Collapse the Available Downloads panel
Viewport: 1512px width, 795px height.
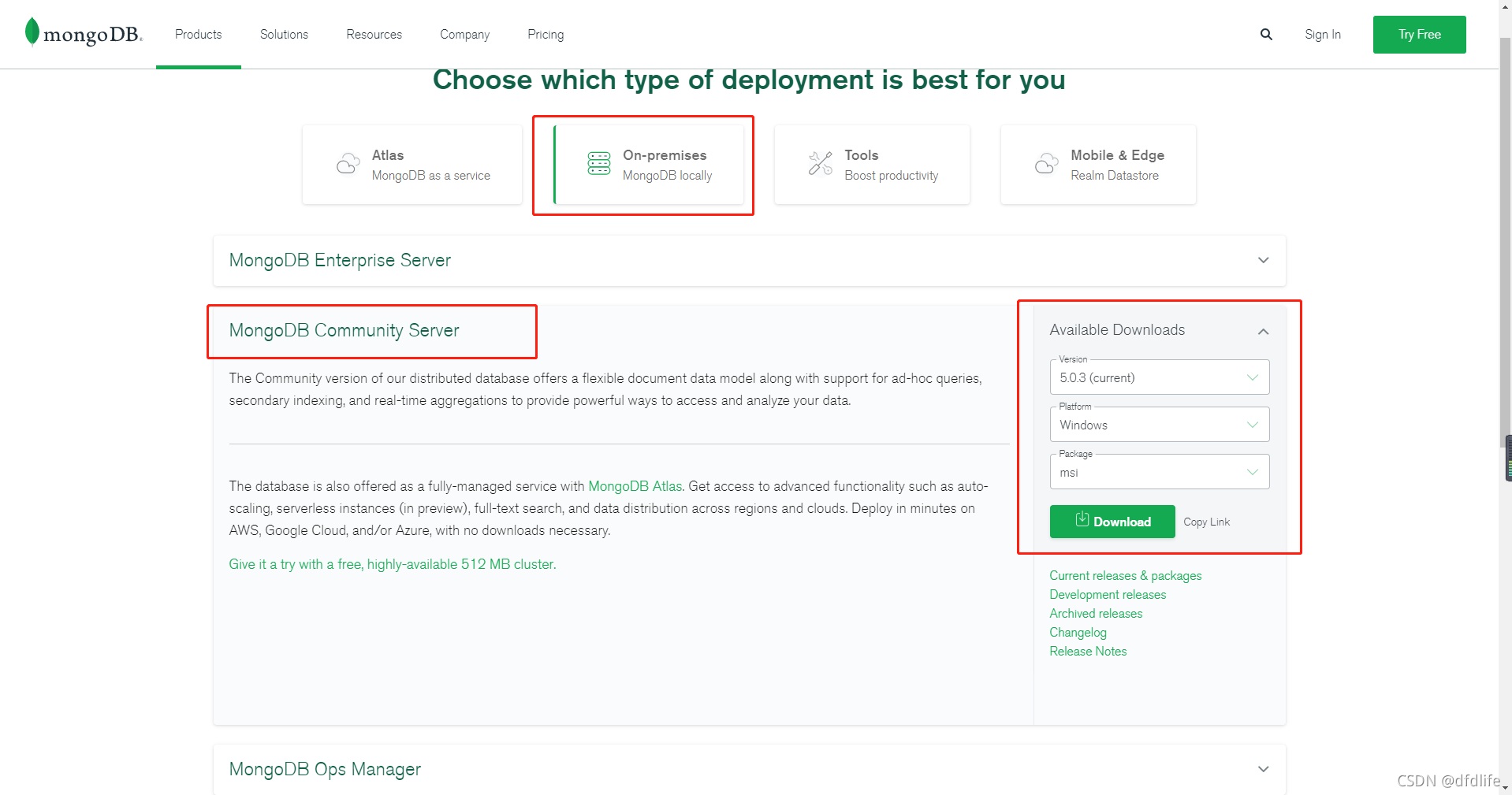(x=1264, y=331)
